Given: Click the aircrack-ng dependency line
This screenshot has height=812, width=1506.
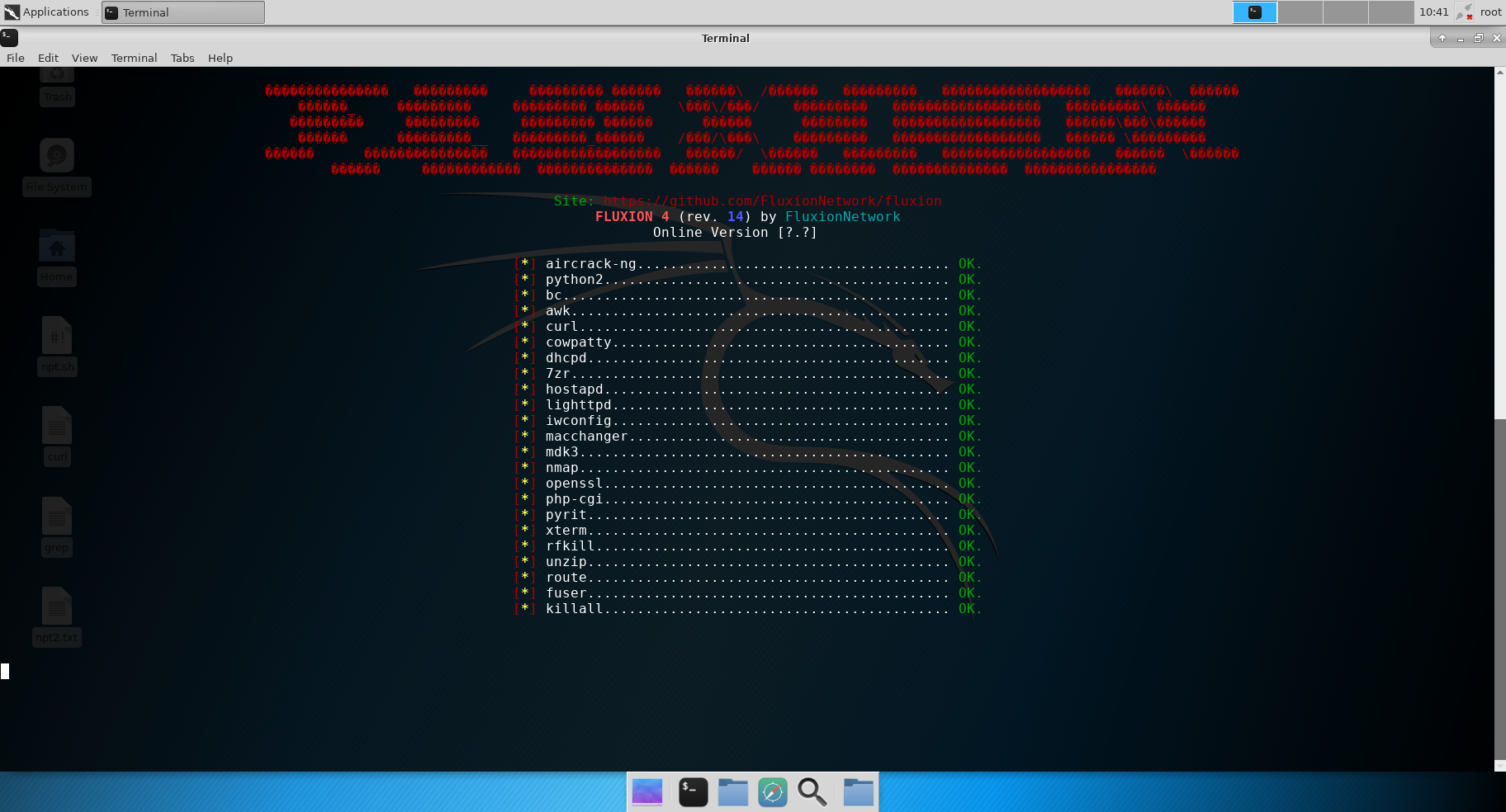Looking at the screenshot, I should click(x=747, y=264).
